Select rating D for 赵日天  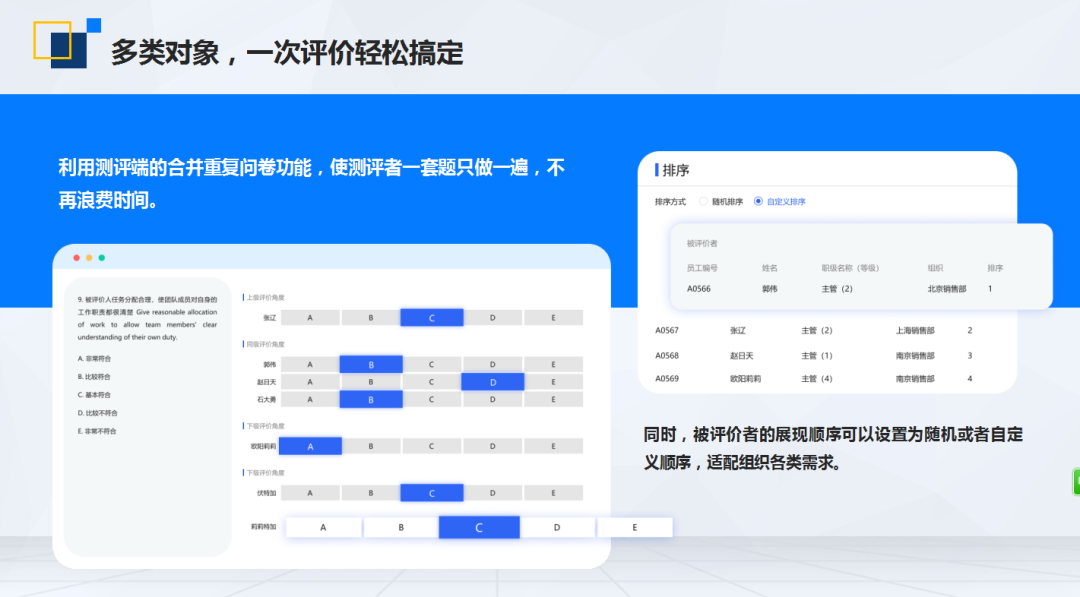[491, 381]
